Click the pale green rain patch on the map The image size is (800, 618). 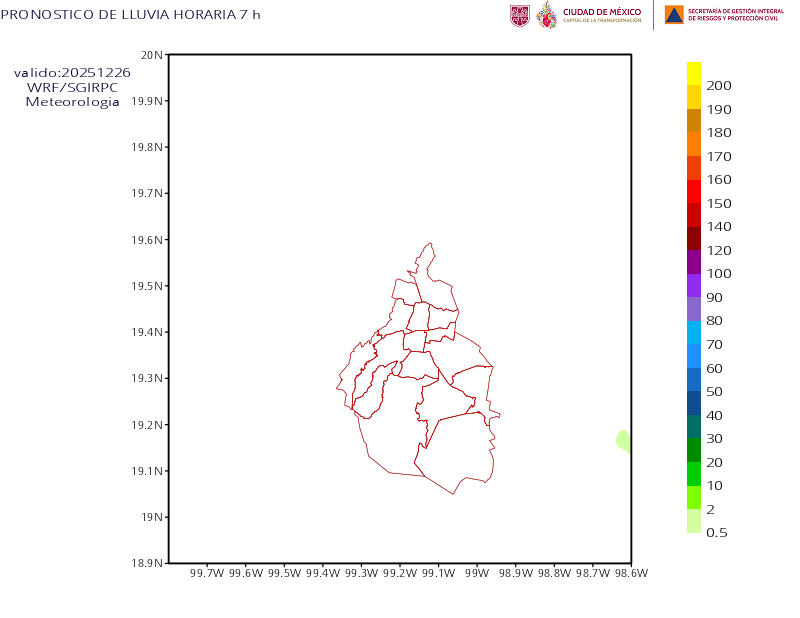(x=623, y=440)
